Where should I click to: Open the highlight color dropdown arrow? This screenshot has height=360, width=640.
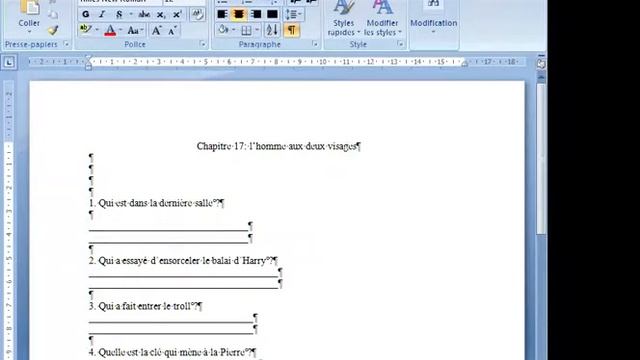coord(97,30)
